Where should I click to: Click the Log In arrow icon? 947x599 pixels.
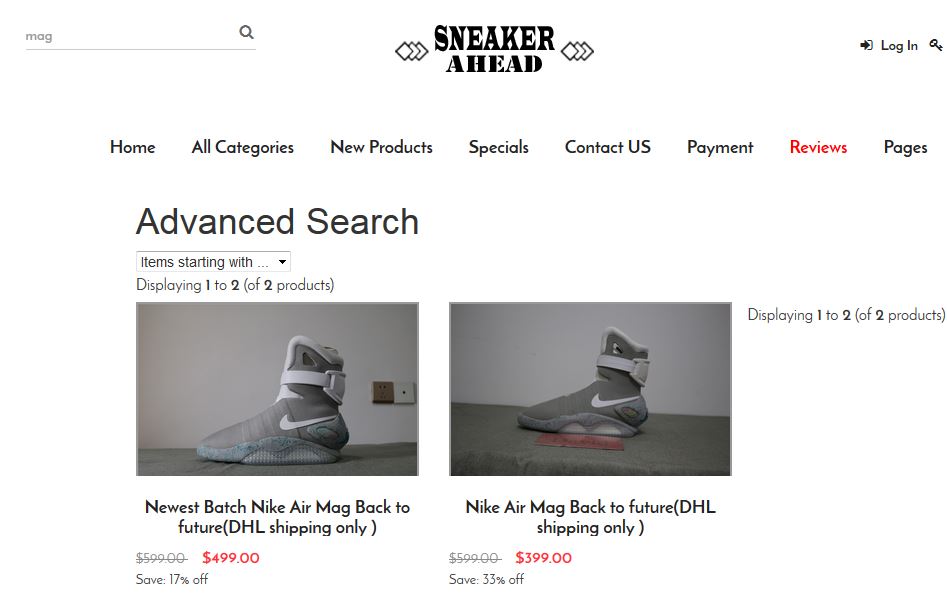pyautogui.click(x=867, y=45)
